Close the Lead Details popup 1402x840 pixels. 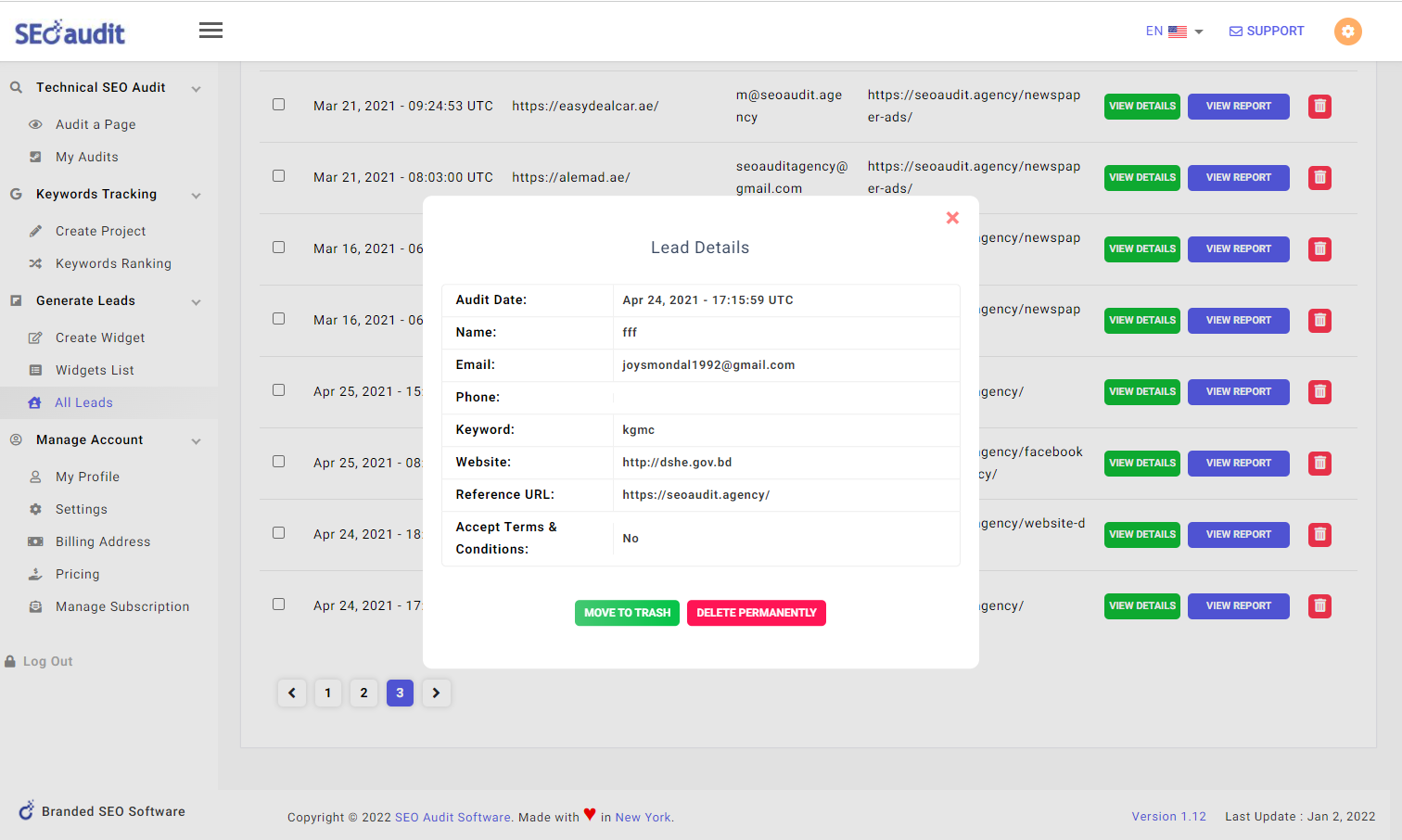coord(952,217)
